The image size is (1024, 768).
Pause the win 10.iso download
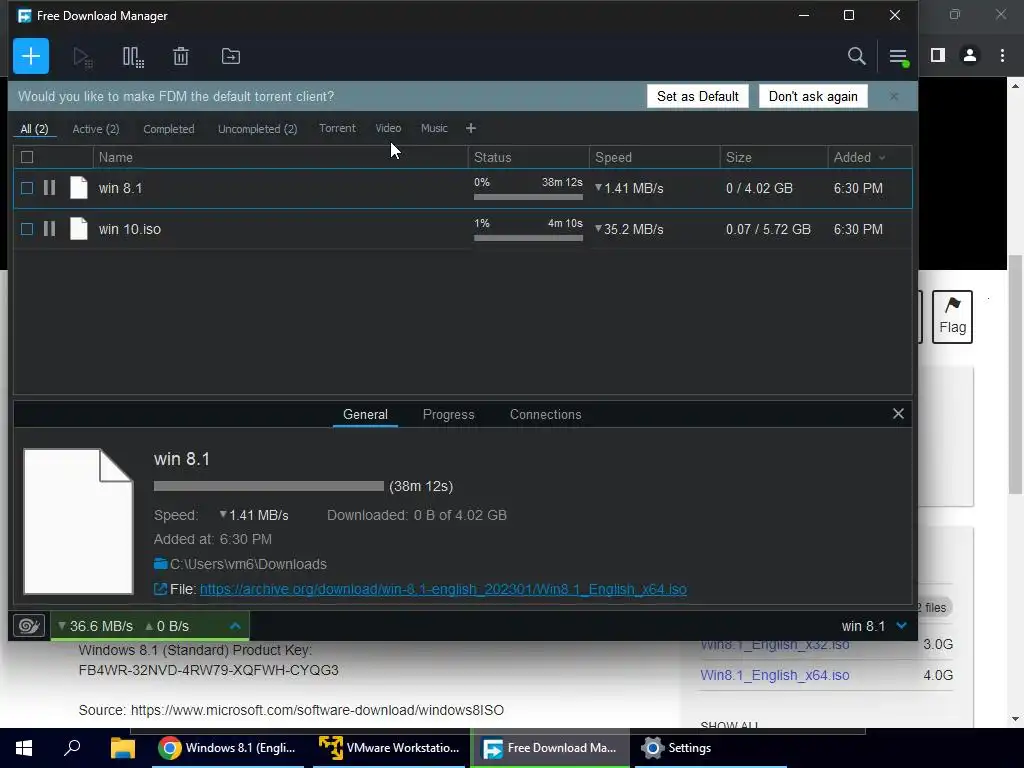[x=50, y=229]
